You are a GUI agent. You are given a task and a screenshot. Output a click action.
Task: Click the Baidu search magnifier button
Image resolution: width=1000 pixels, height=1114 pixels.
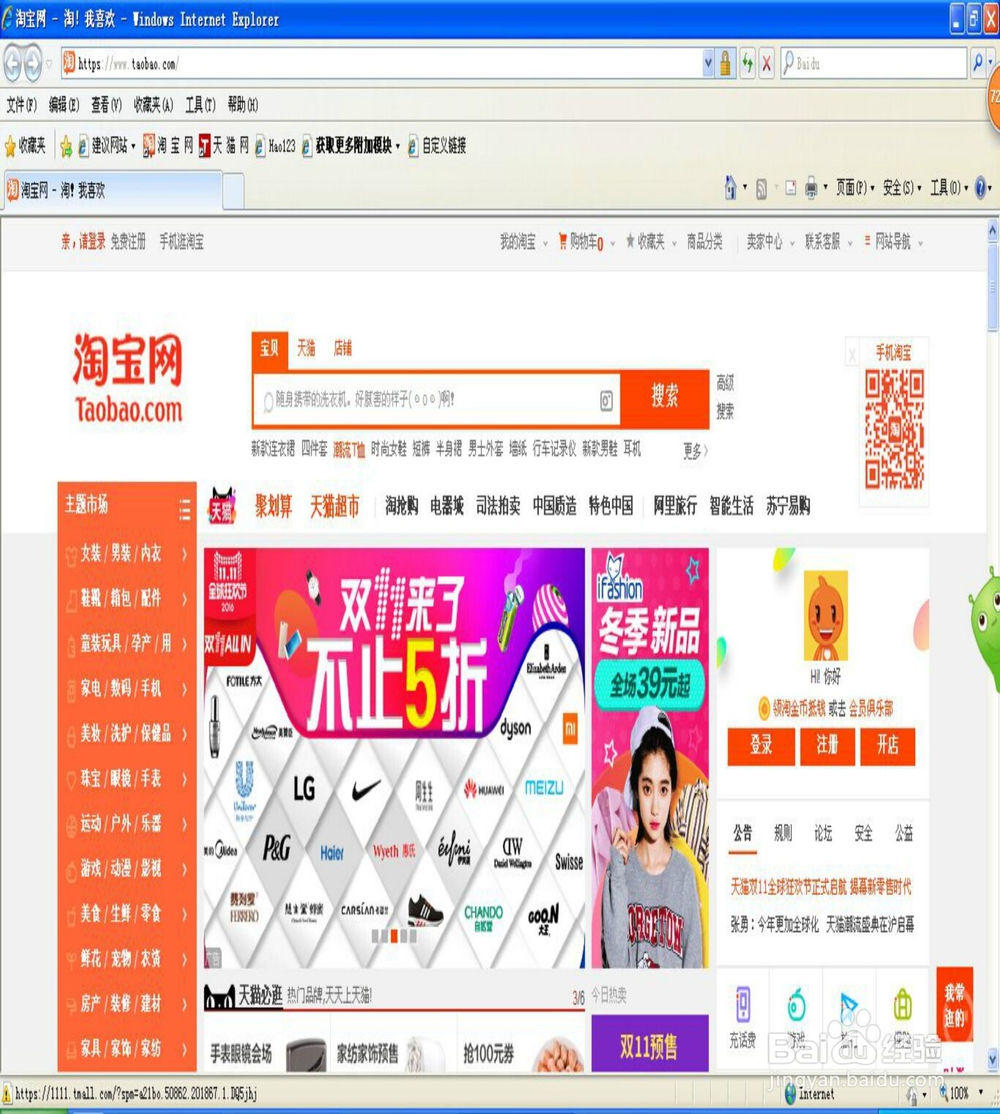pos(978,63)
